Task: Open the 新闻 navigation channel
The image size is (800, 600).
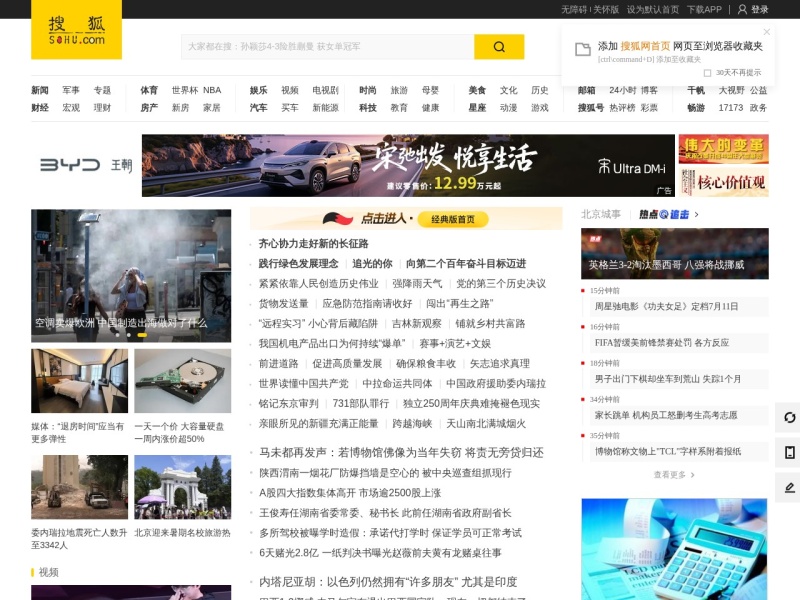Action: tap(40, 90)
